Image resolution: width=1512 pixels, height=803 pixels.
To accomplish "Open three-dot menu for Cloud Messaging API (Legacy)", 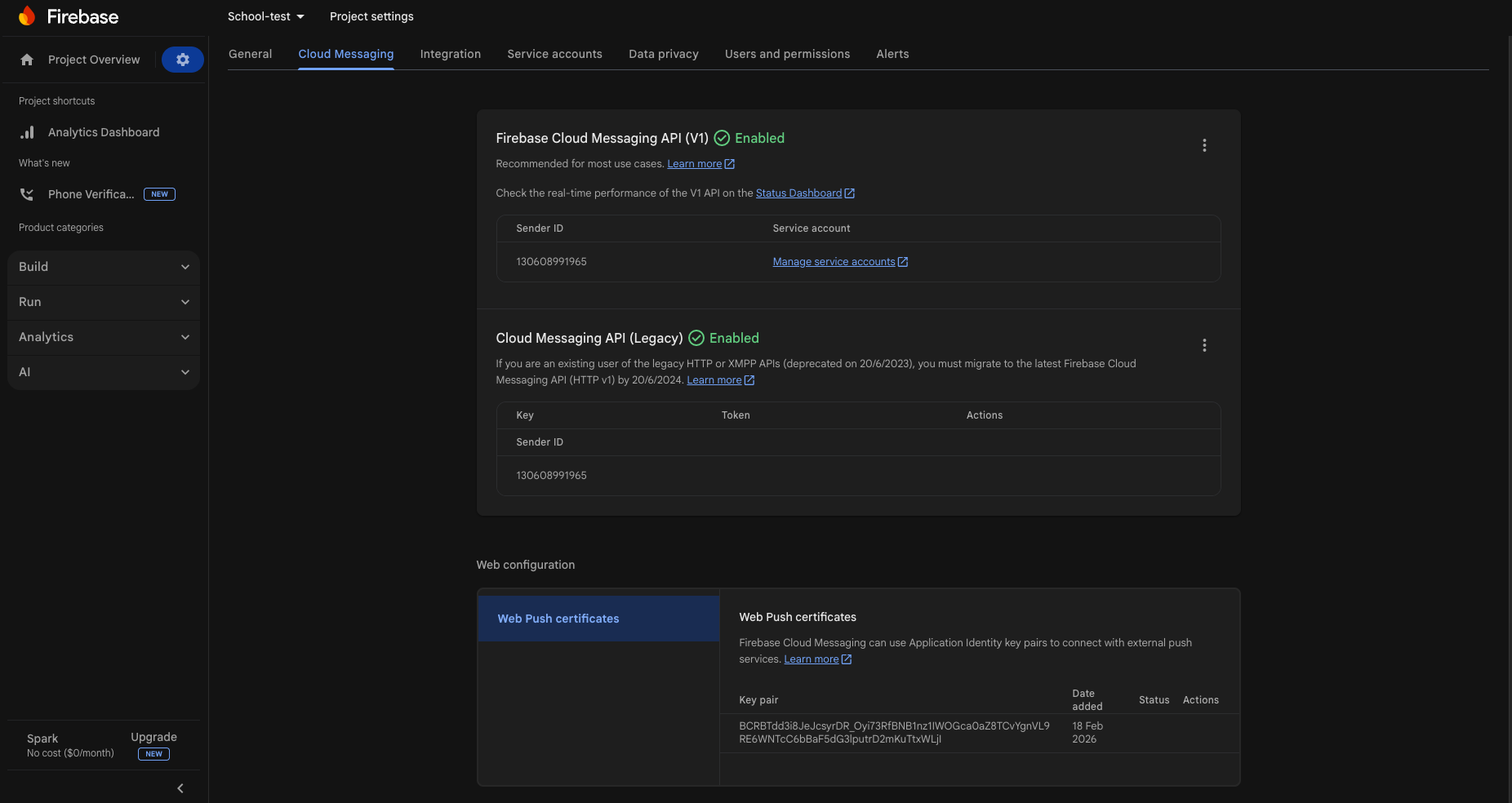I will [x=1203, y=345].
